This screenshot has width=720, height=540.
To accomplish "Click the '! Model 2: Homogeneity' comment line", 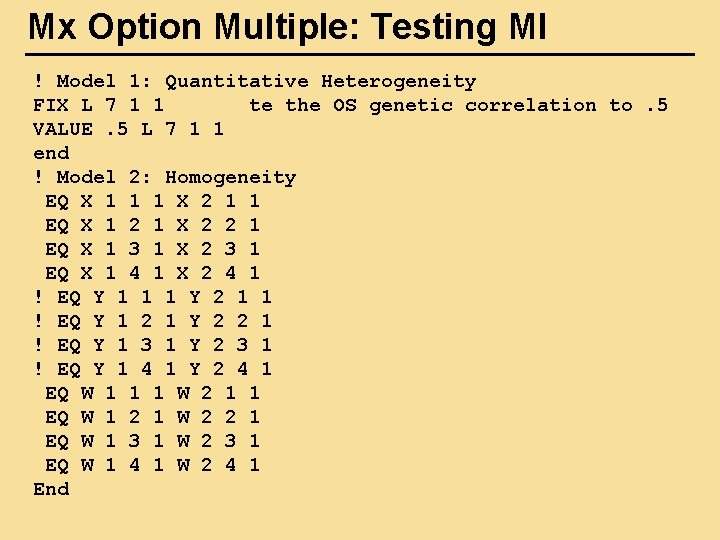I will [164, 177].
